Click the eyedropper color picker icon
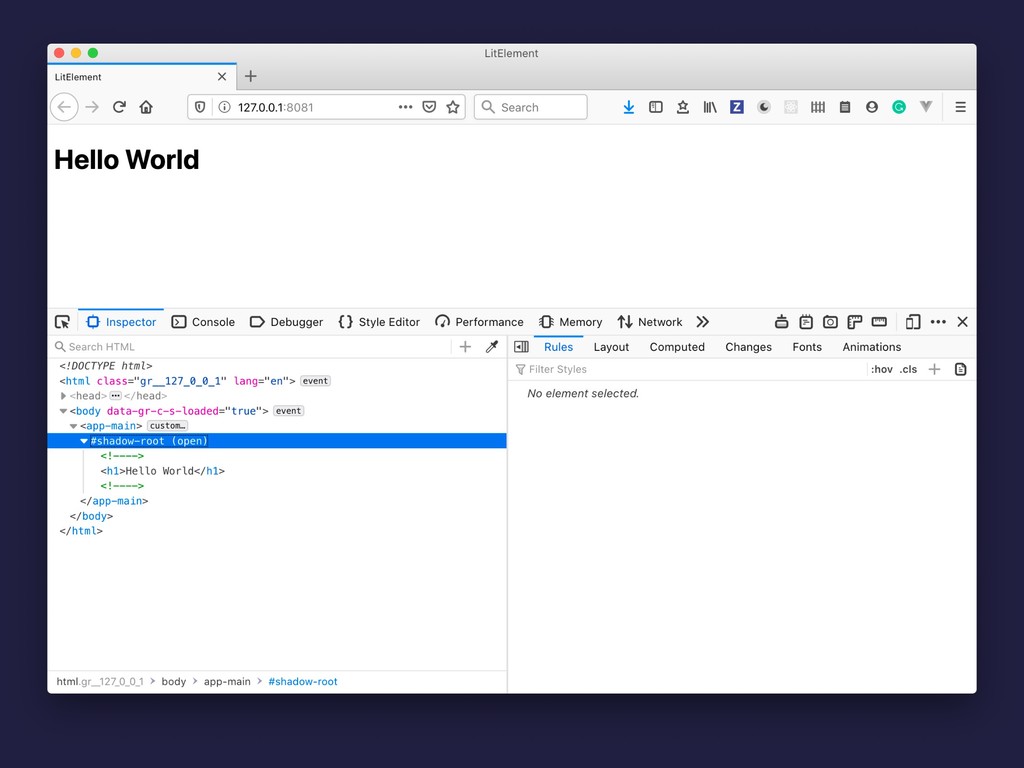The image size is (1024, 768). (x=491, y=347)
